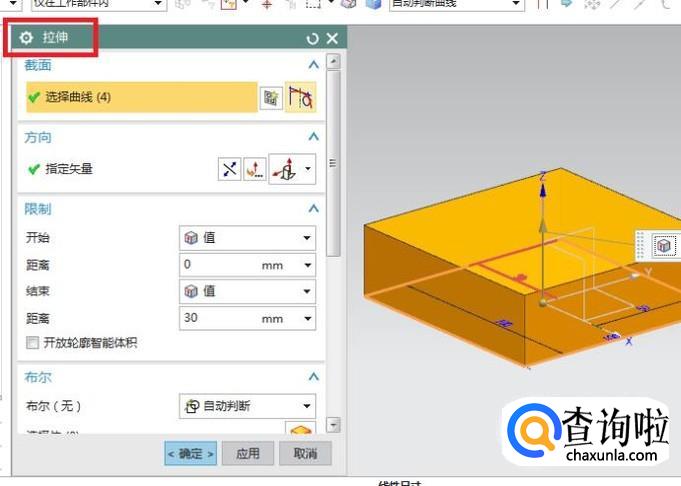Click the 确定 button

tap(190, 454)
